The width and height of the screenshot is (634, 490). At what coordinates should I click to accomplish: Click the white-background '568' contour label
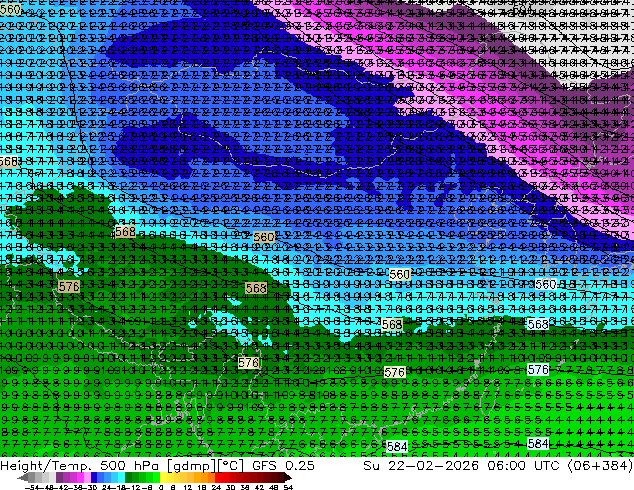click(x=538, y=324)
